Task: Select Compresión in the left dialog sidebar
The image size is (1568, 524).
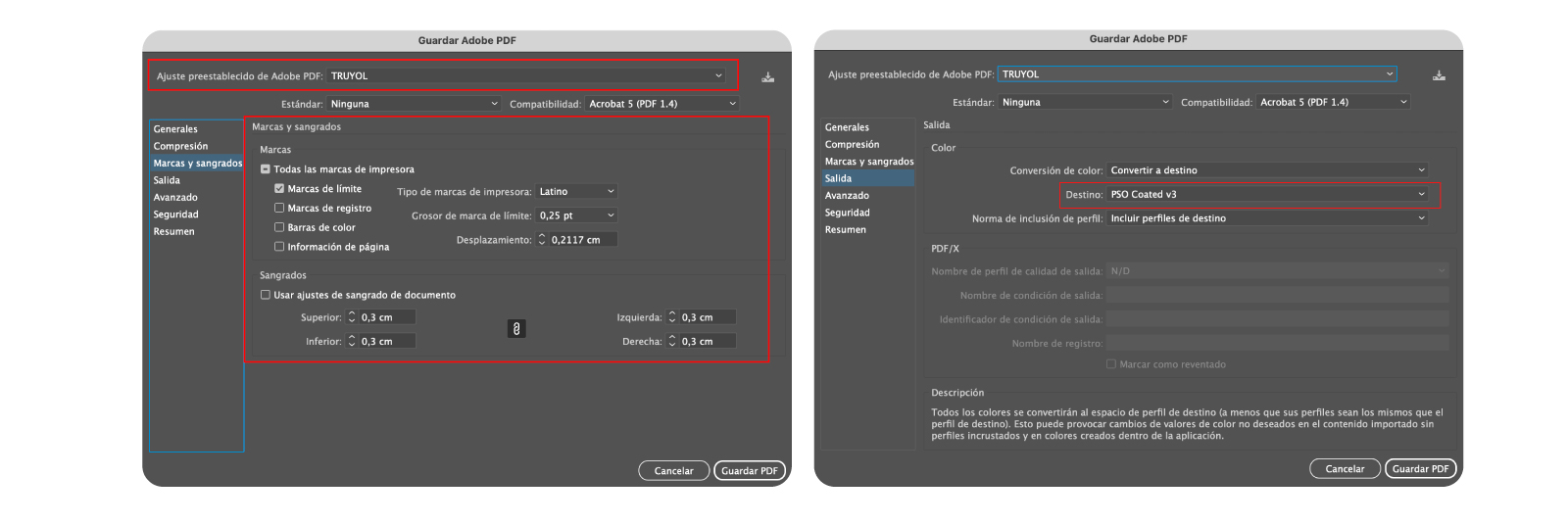Action: tap(180, 146)
